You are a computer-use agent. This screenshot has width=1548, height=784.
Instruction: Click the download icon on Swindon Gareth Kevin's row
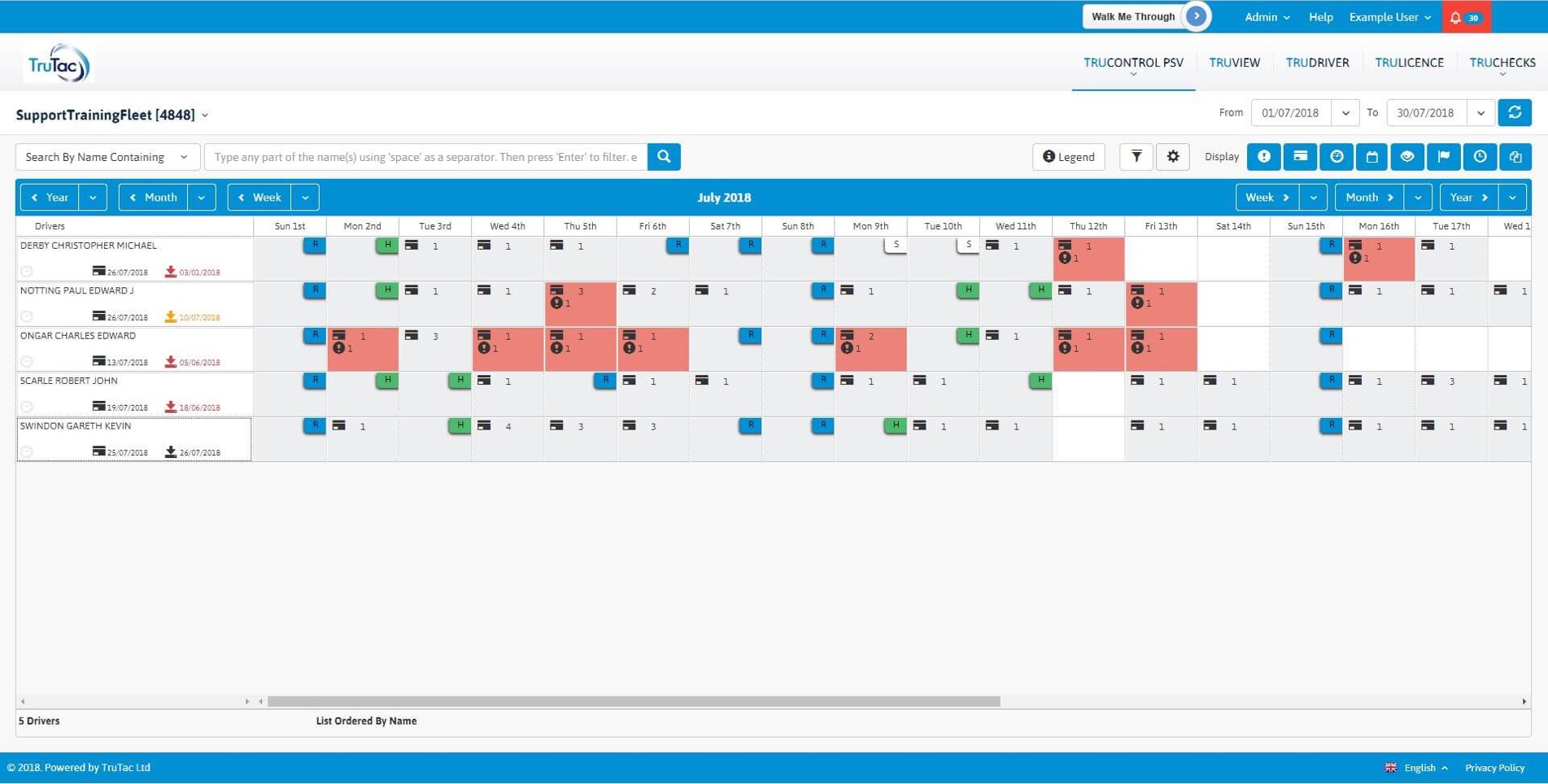[x=171, y=451]
